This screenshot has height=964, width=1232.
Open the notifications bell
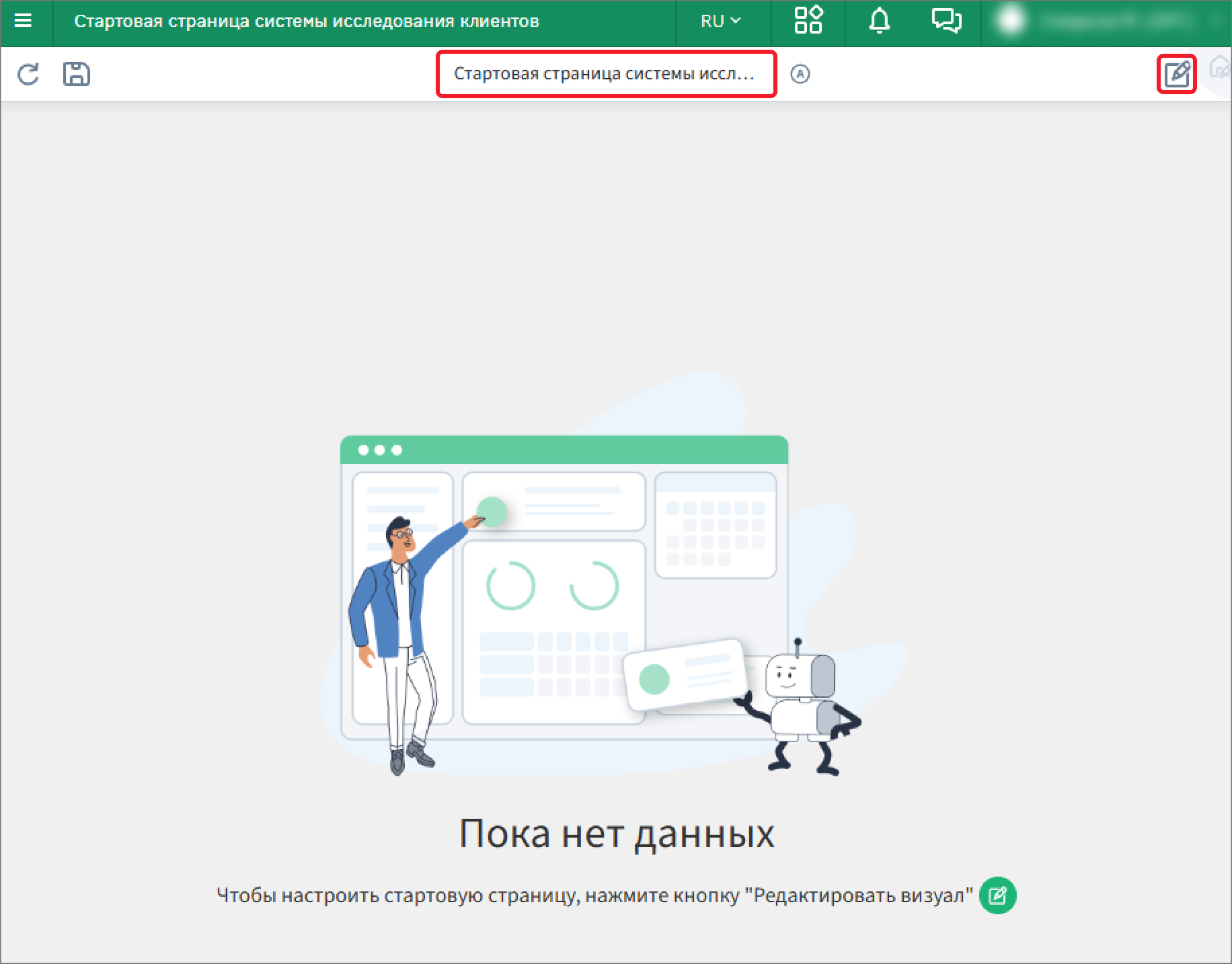879,21
